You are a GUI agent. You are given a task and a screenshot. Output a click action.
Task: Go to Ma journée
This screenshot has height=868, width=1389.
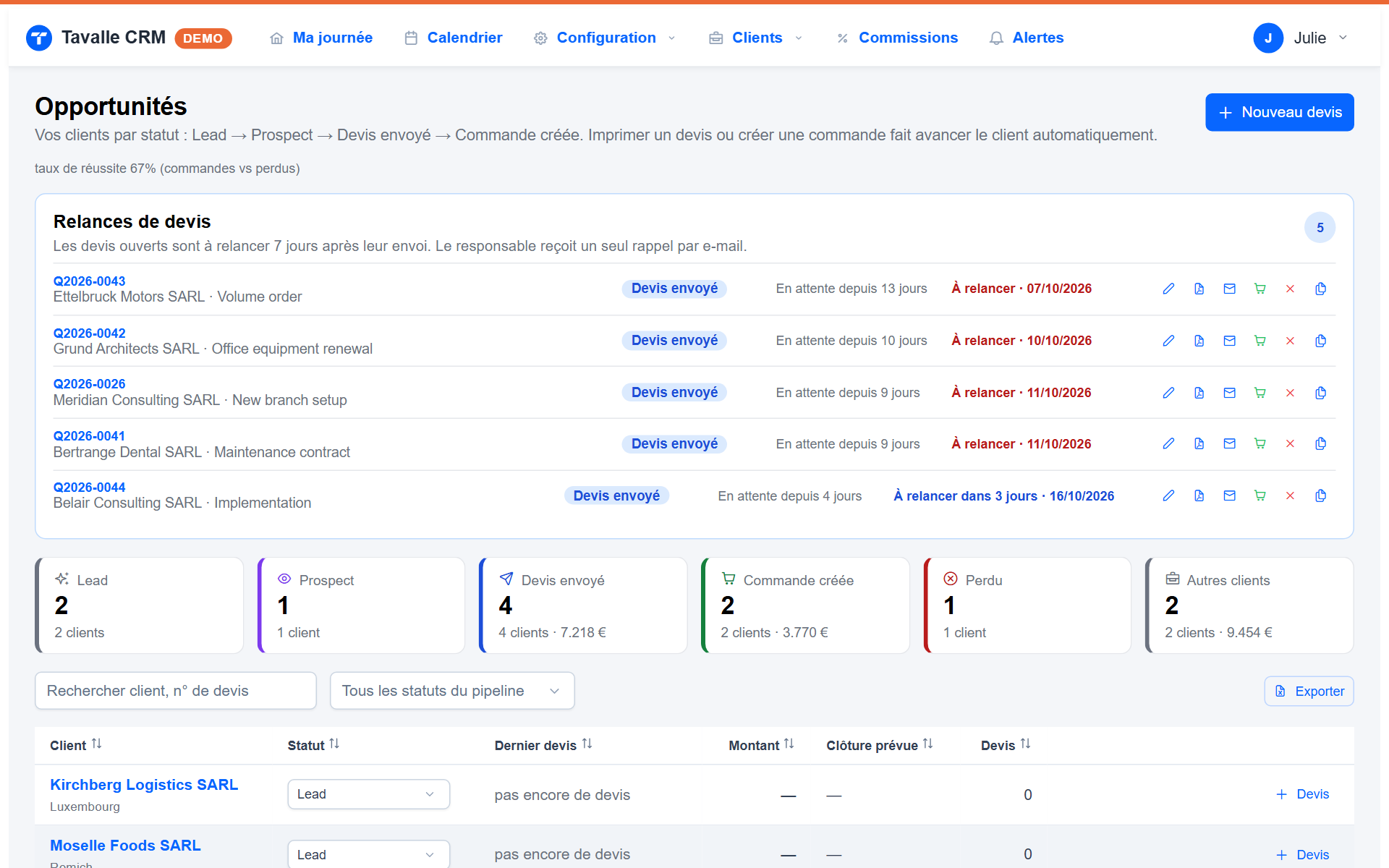pos(321,38)
